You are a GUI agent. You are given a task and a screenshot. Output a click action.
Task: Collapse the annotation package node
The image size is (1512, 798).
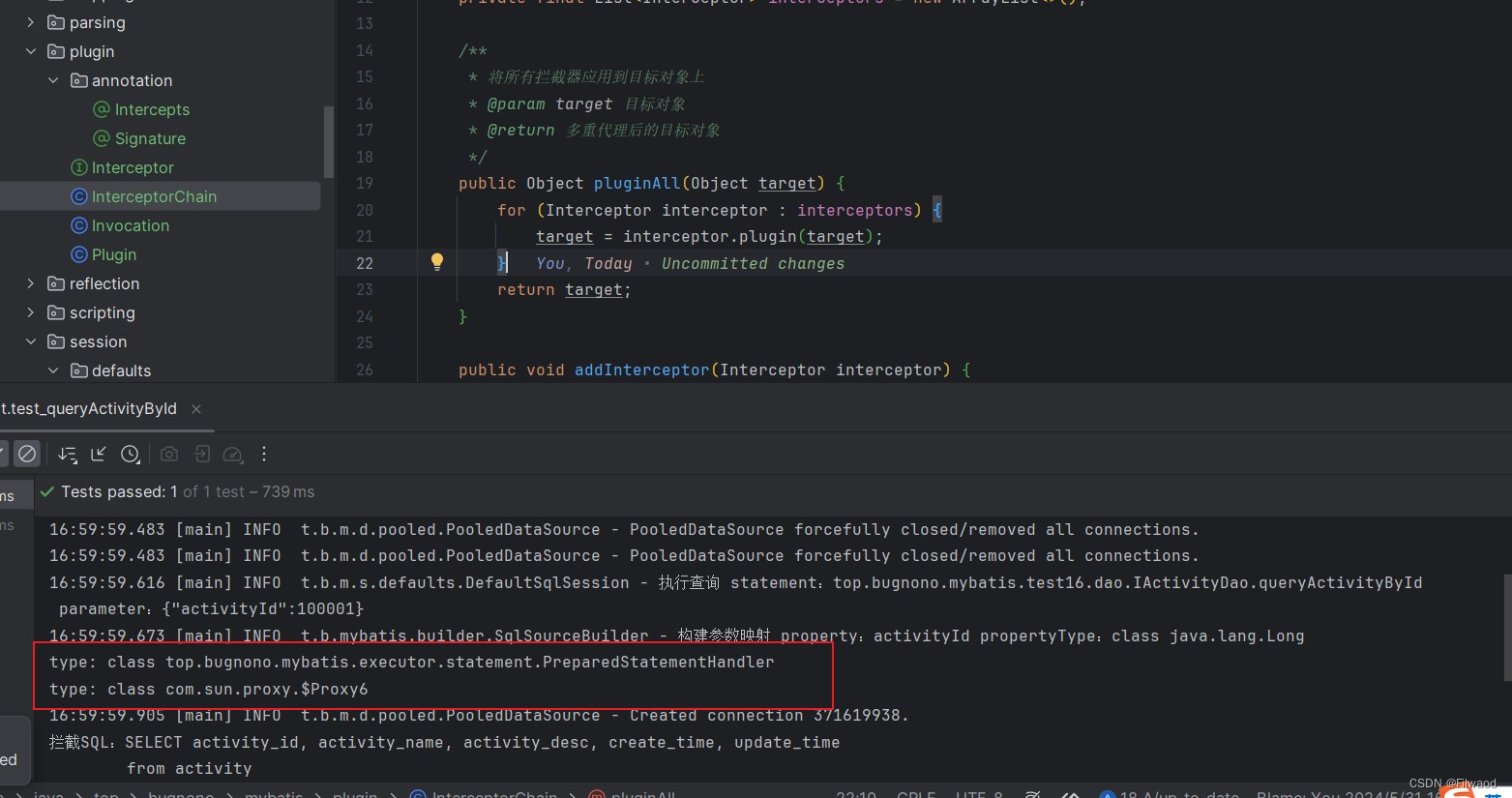[x=53, y=80]
